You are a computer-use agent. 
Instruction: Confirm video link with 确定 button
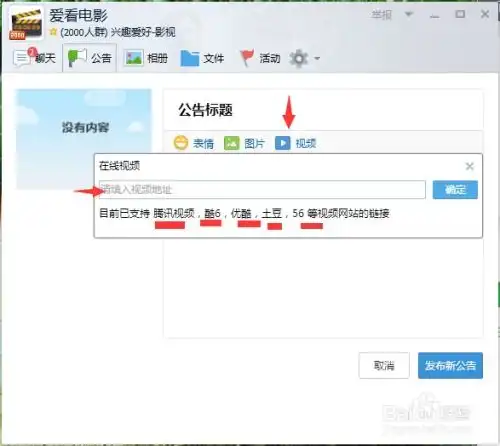click(x=455, y=190)
